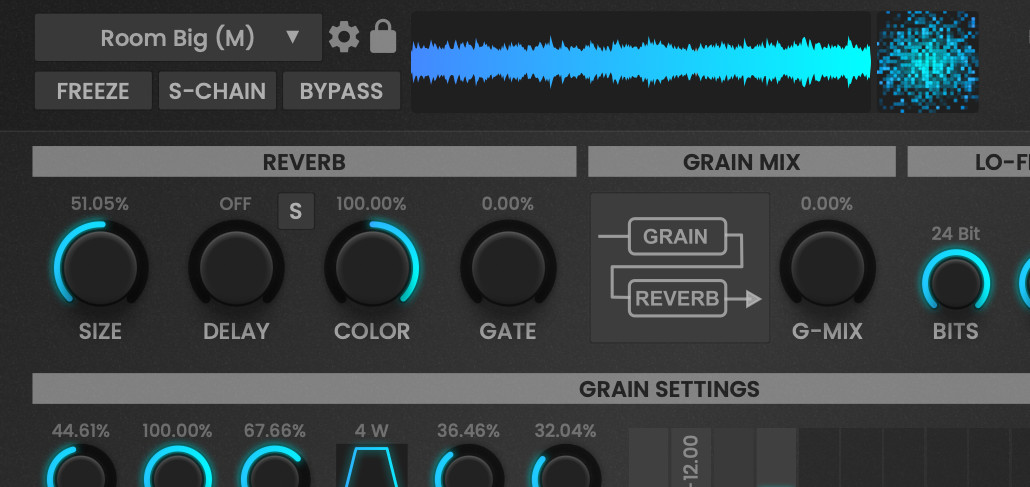
Task: Open the Room Big (M) preset dropdown
Action: (177, 39)
